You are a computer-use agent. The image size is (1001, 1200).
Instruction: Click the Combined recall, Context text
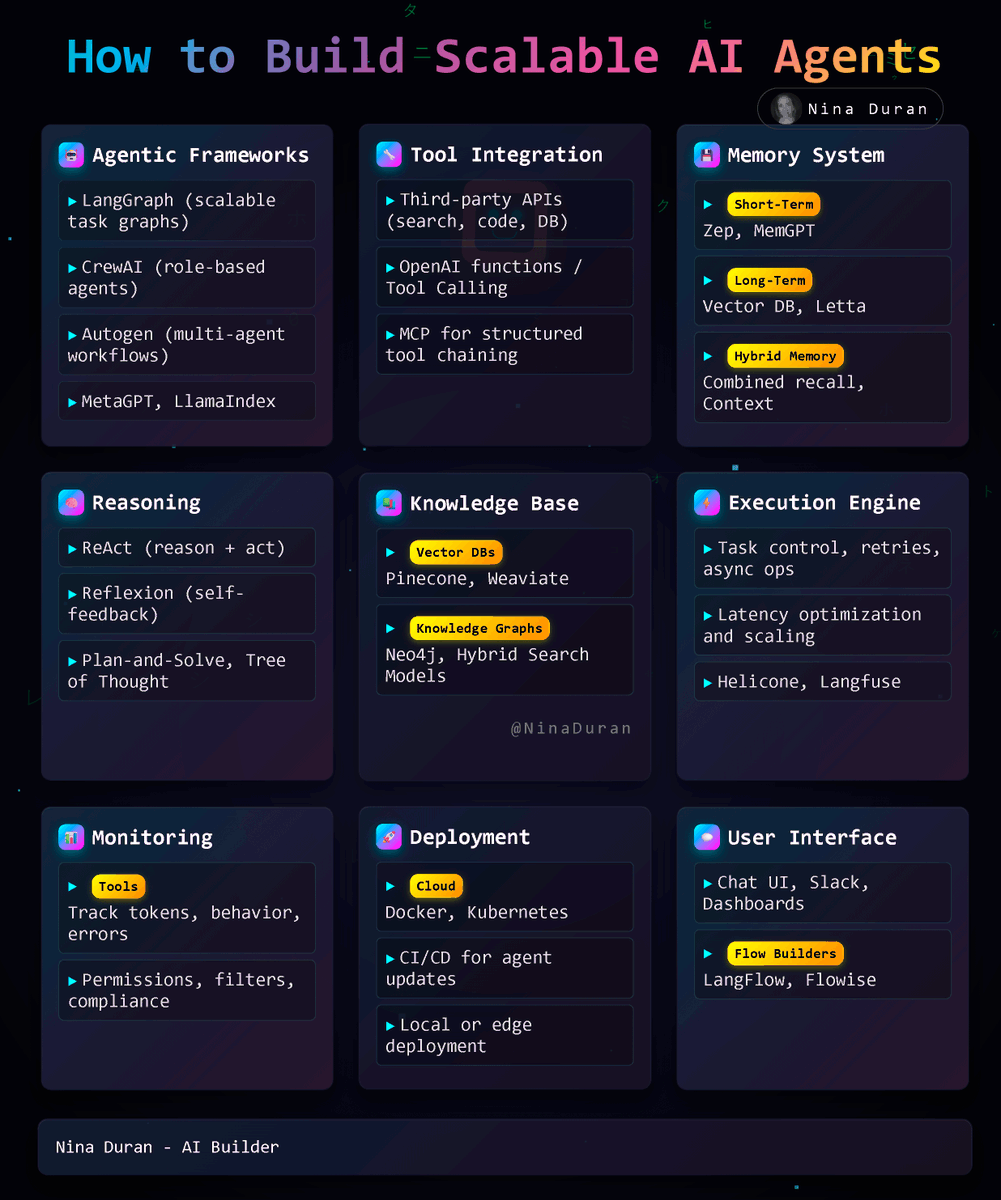(783, 393)
